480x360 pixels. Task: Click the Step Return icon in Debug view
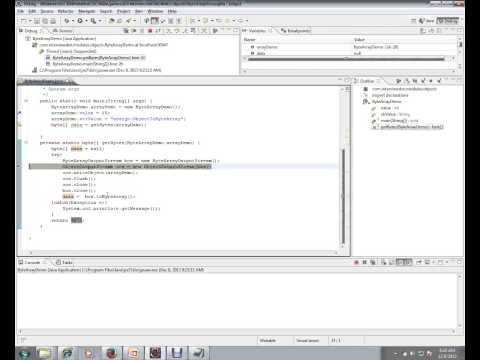tap(185, 31)
